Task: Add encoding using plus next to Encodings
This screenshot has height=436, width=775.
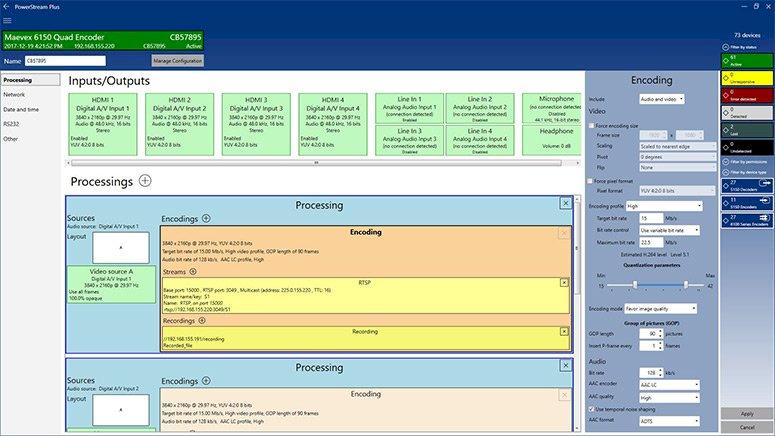Action: point(206,217)
